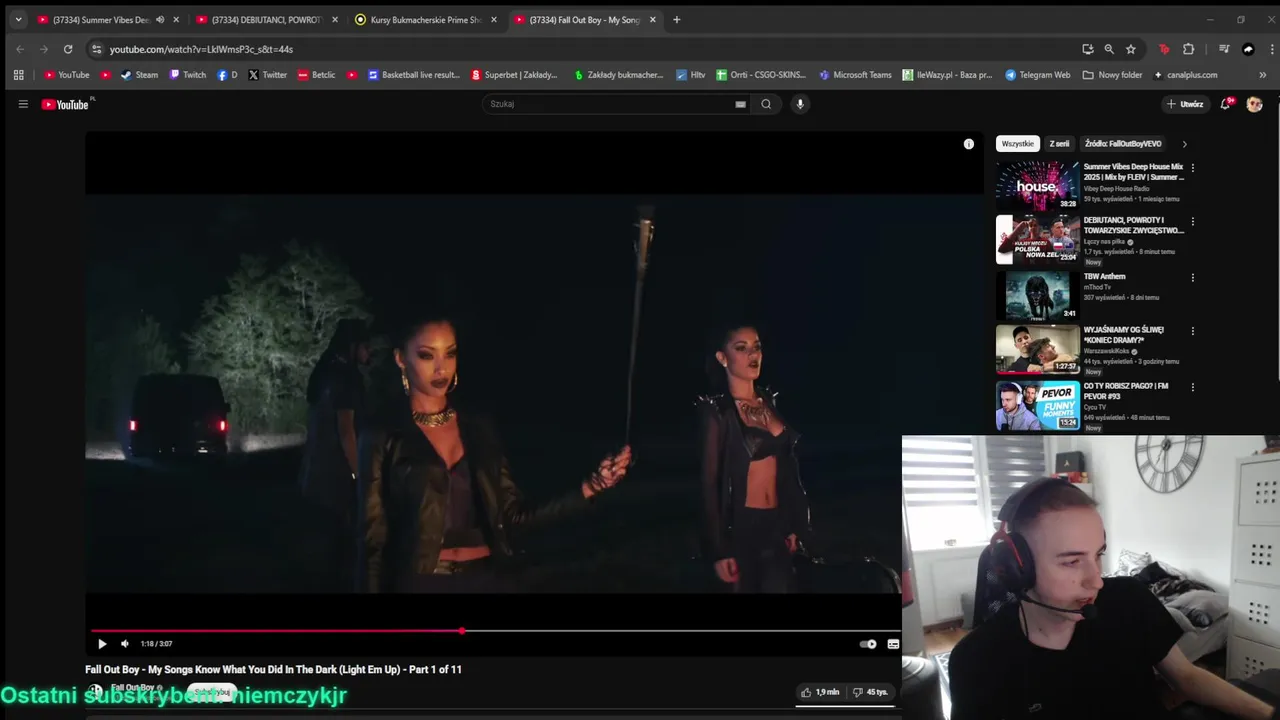This screenshot has width=1280, height=720.
Task: Mute the video player volume
Action: point(125,644)
